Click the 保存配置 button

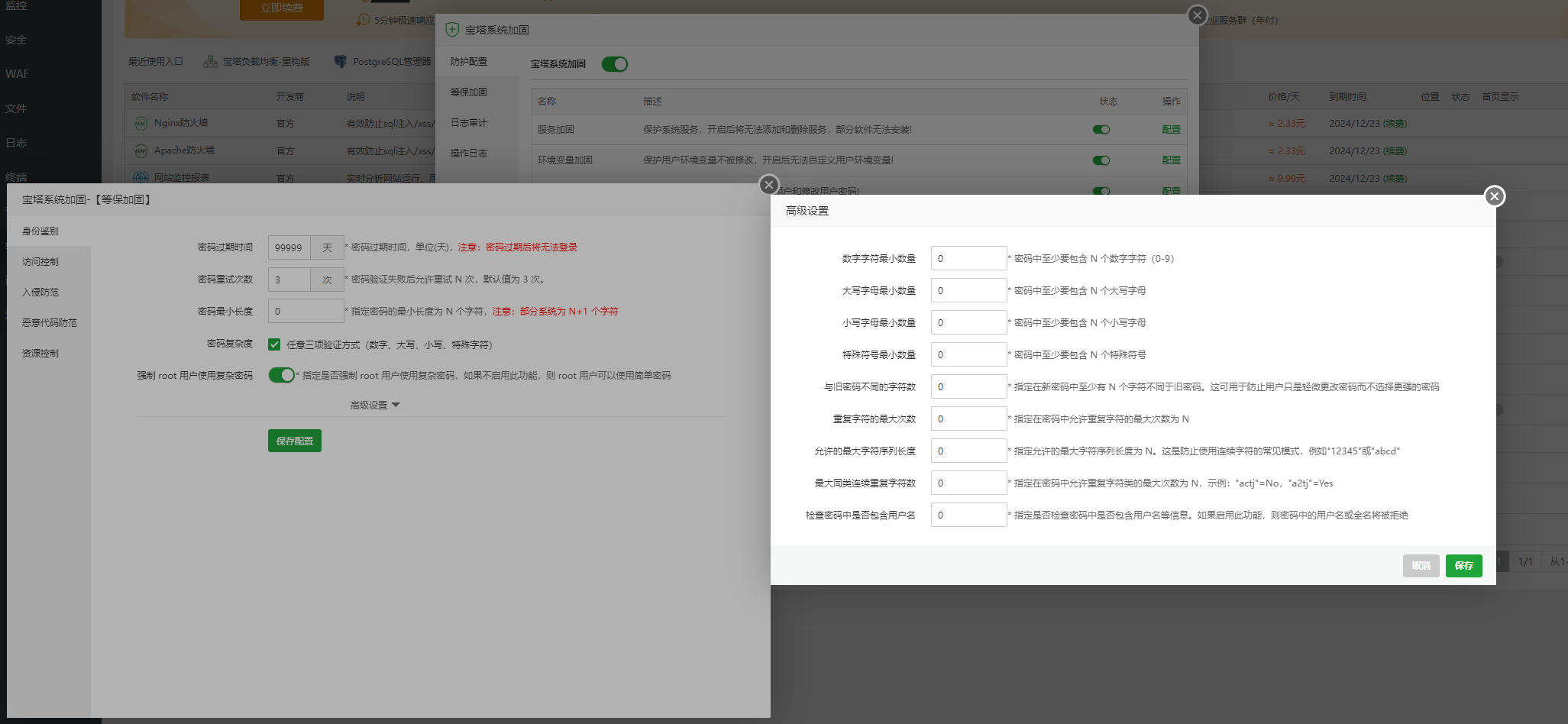295,441
